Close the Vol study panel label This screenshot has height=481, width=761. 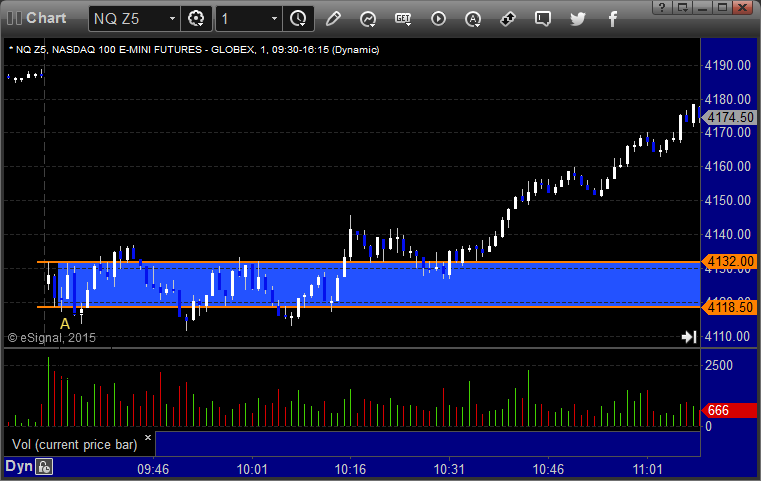(148, 437)
